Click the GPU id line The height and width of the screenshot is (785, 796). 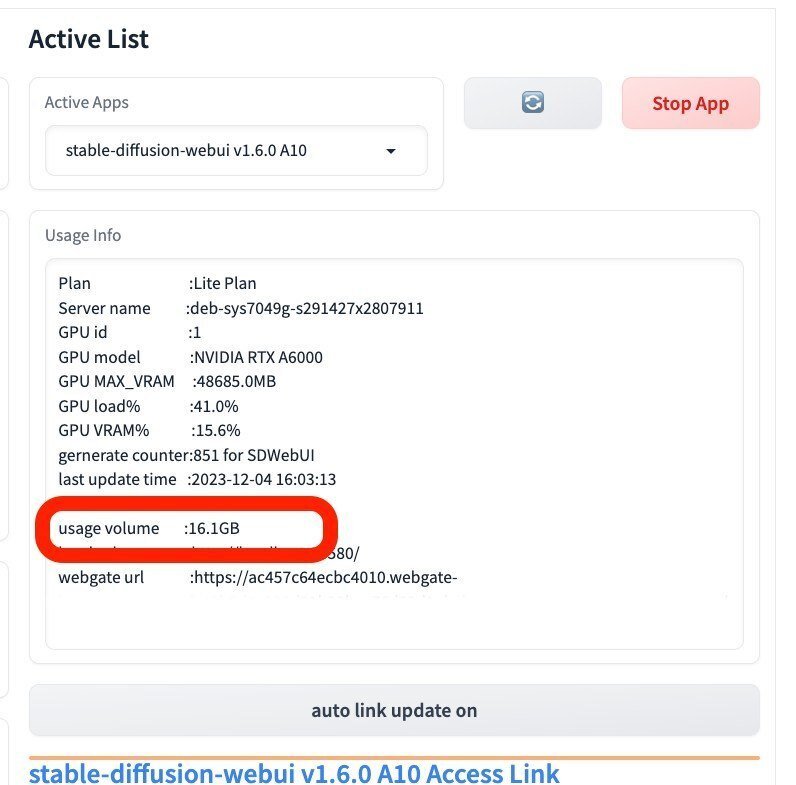tap(130, 332)
